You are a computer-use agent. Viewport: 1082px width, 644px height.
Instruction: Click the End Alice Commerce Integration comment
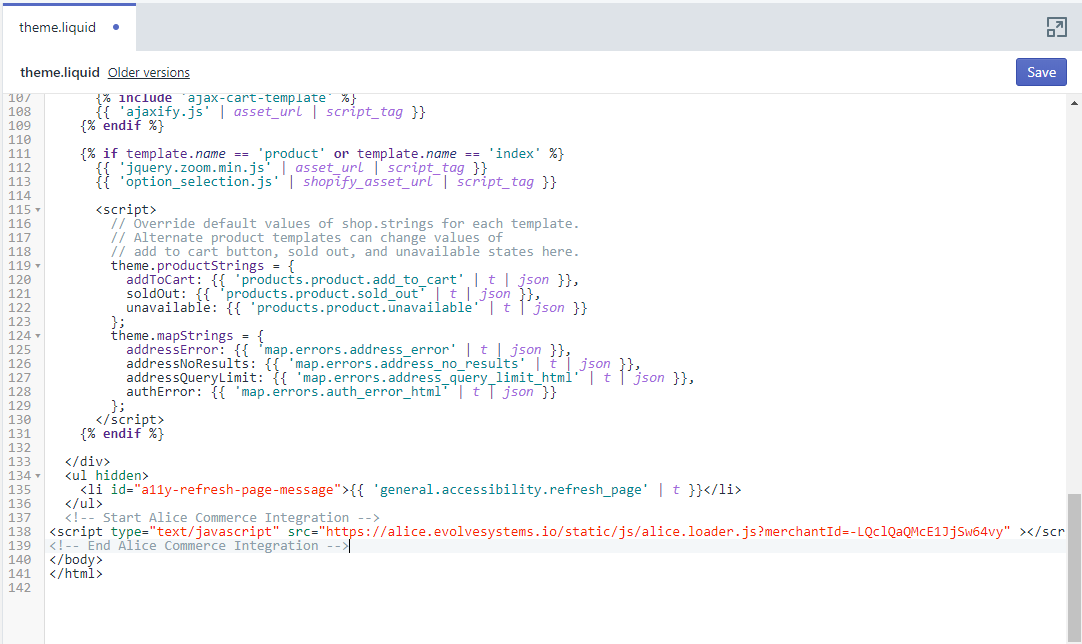[x=199, y=545]
